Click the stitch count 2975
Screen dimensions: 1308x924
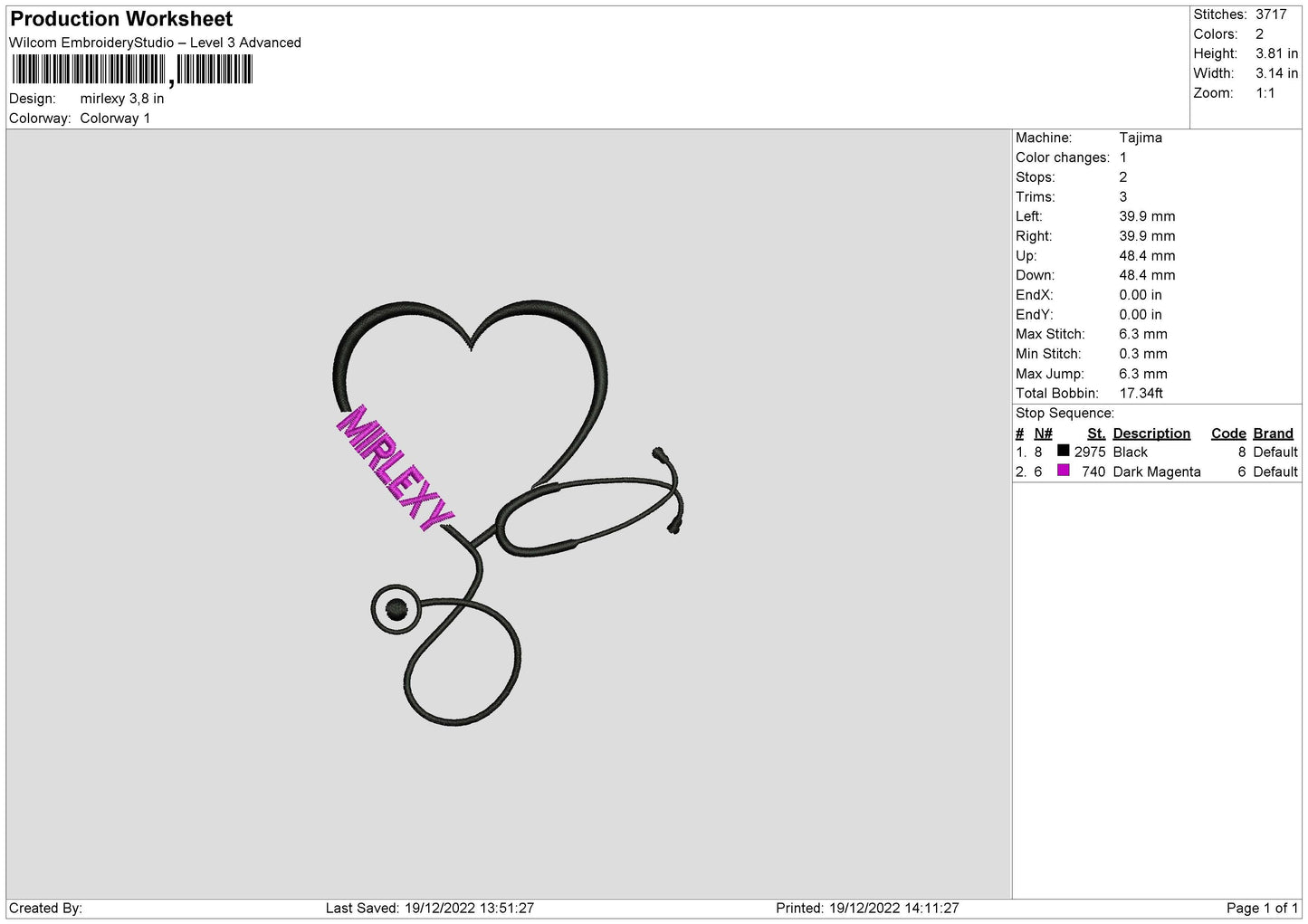(x=1090, y=452)
